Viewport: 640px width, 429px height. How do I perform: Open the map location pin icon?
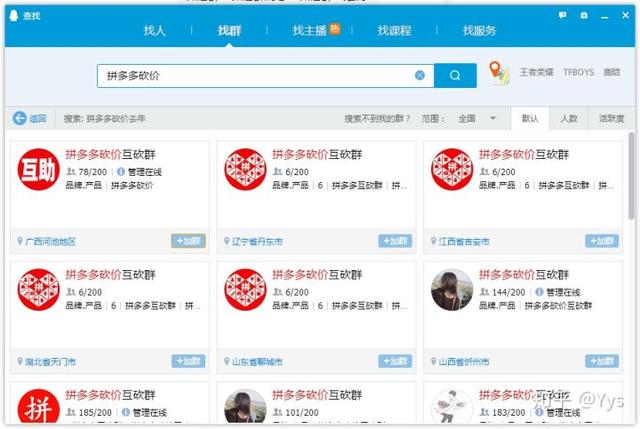(x=498, y=73)
